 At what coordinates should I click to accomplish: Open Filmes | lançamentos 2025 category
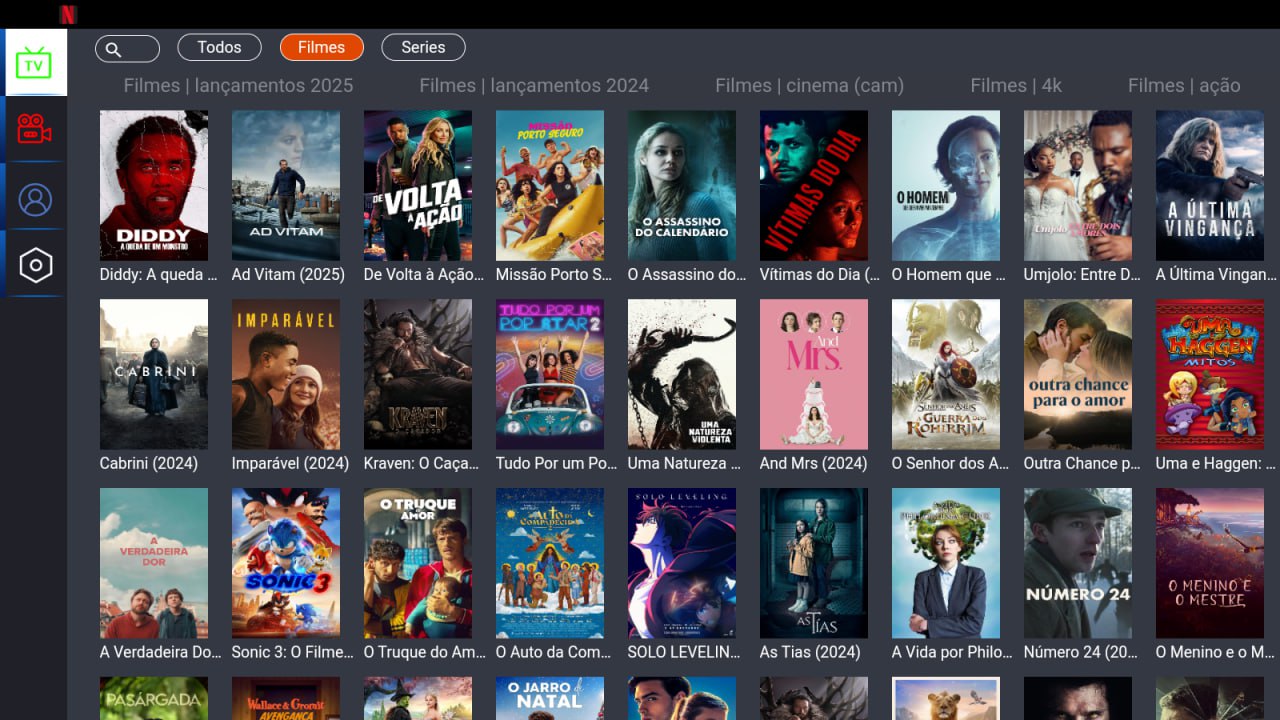click(x=238, y=86)
